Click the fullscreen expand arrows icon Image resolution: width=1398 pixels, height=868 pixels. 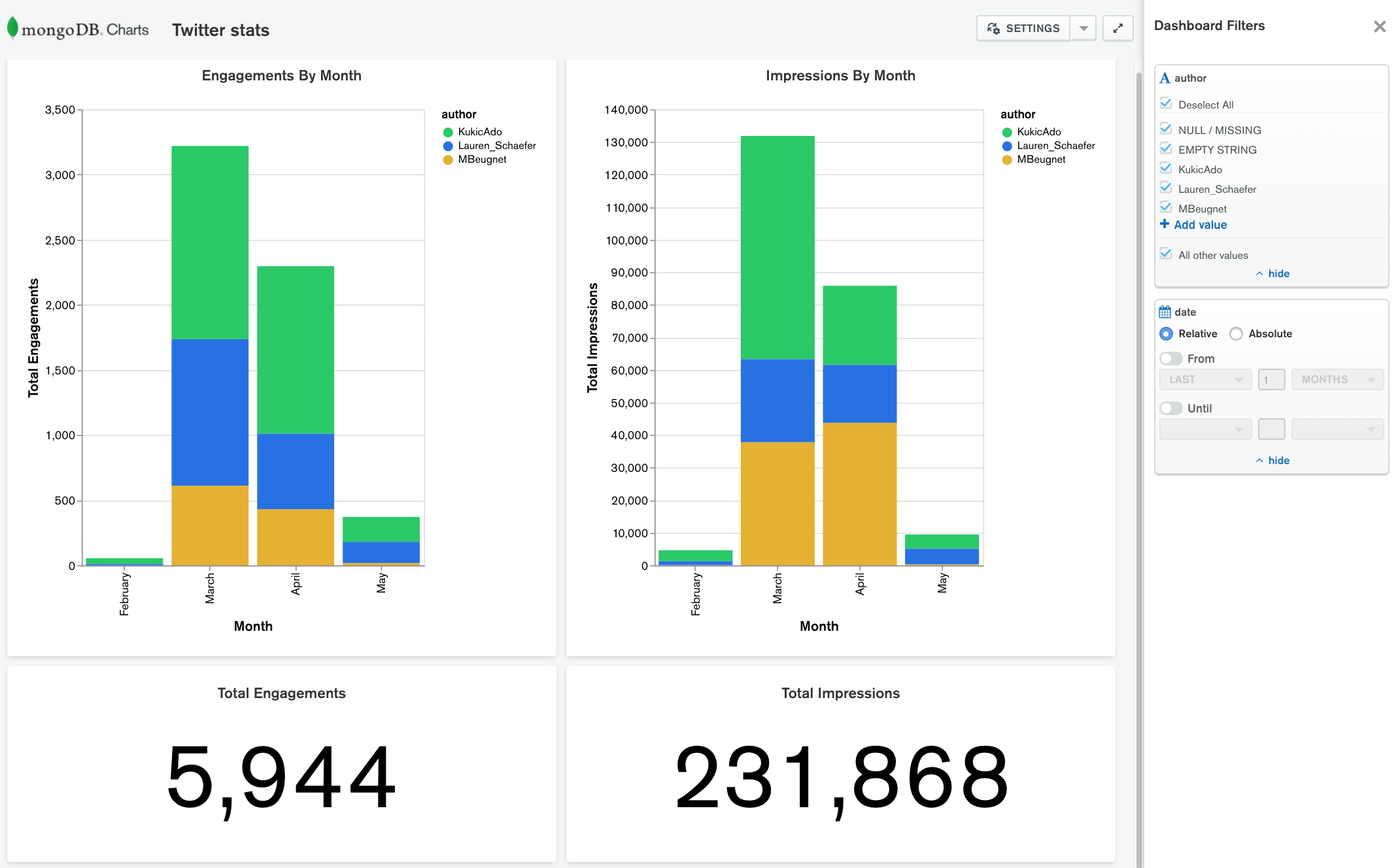[1117, 28]
